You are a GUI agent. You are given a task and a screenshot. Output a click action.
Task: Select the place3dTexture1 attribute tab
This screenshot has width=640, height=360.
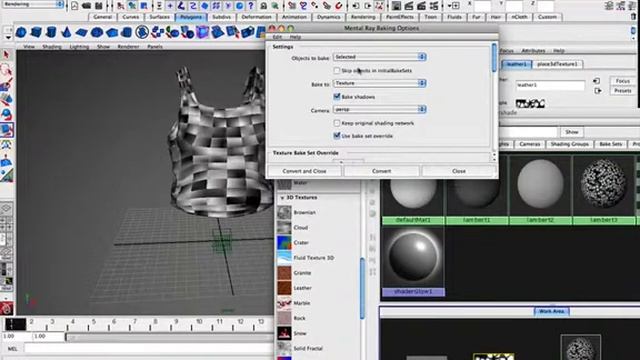tap(557, 64)
